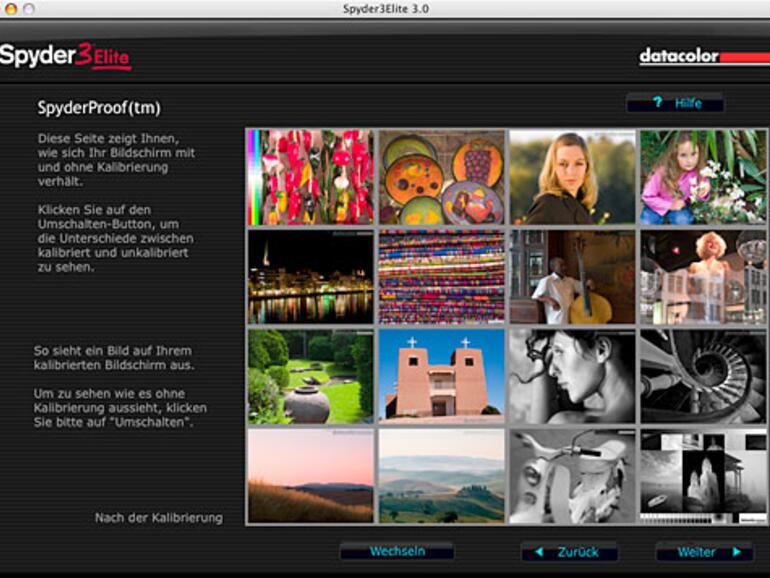770x578 pixels.
Task: Select the spiral staircase thumbnail
Action: [x=703, y=377]
